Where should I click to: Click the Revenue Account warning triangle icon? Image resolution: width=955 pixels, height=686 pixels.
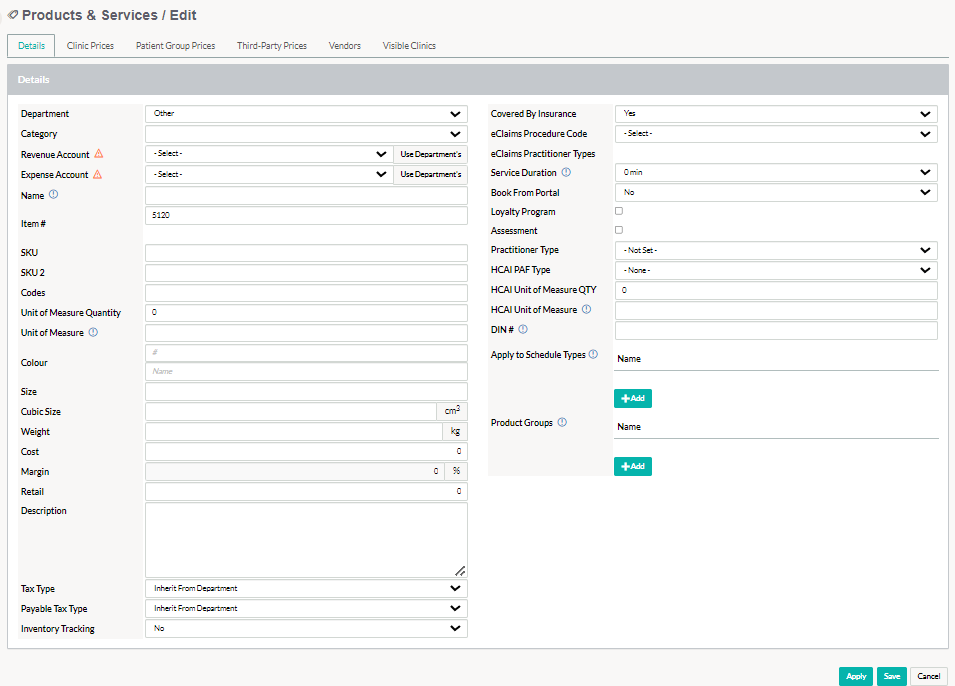click(99, 154)
